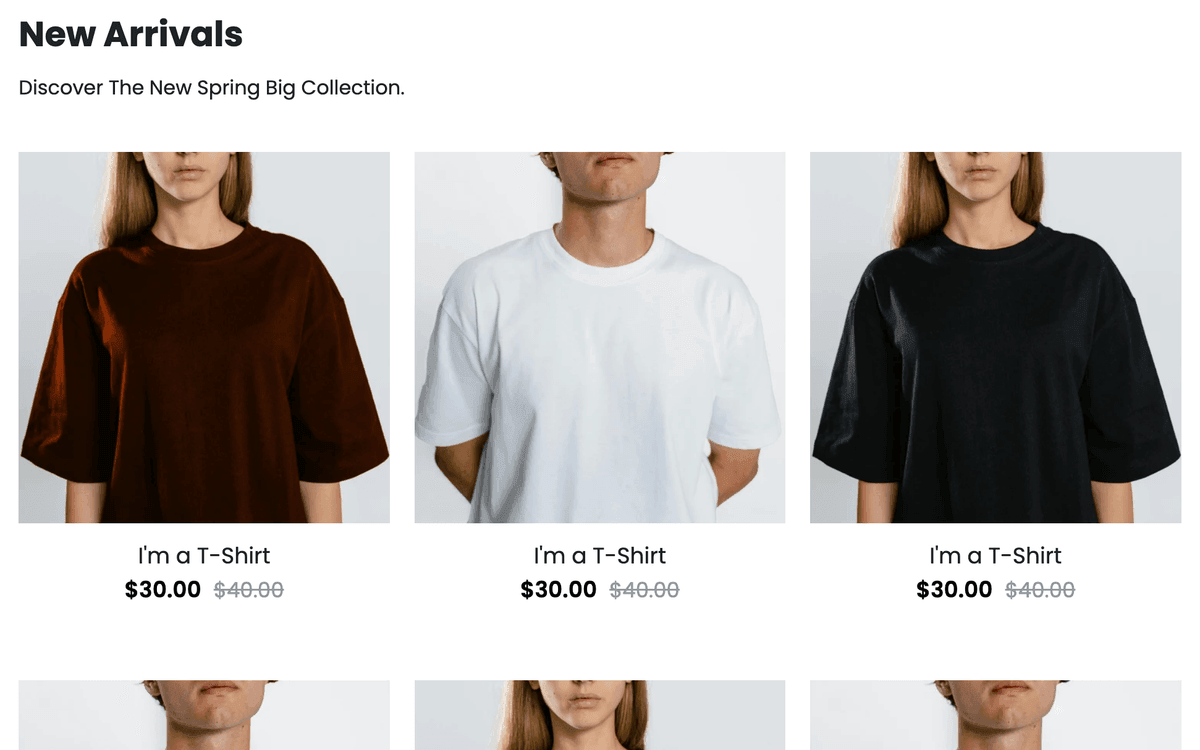
Task: Click the title under the white T-shirt
Action: point(599,556)
